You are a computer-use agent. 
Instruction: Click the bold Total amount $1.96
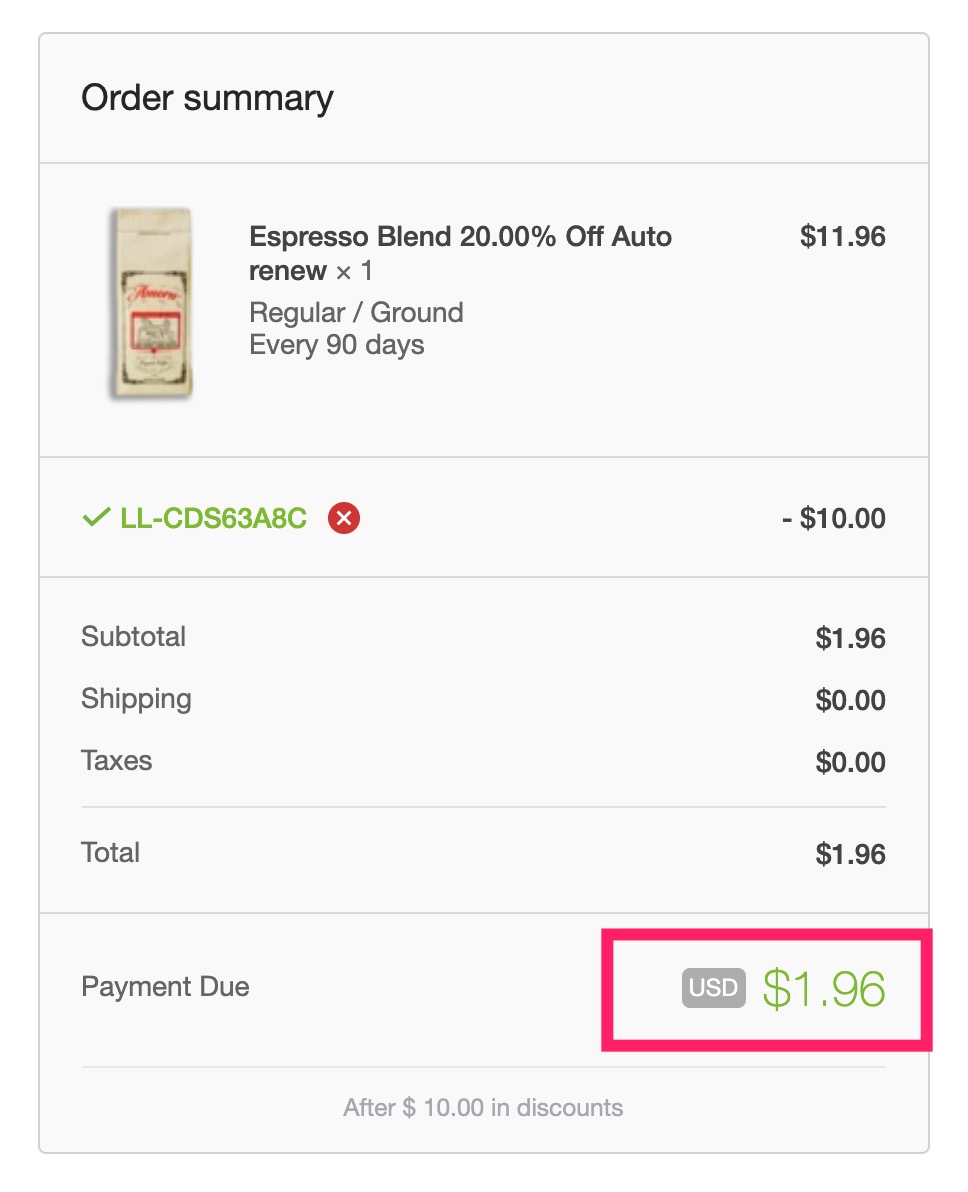pos(850,854)
